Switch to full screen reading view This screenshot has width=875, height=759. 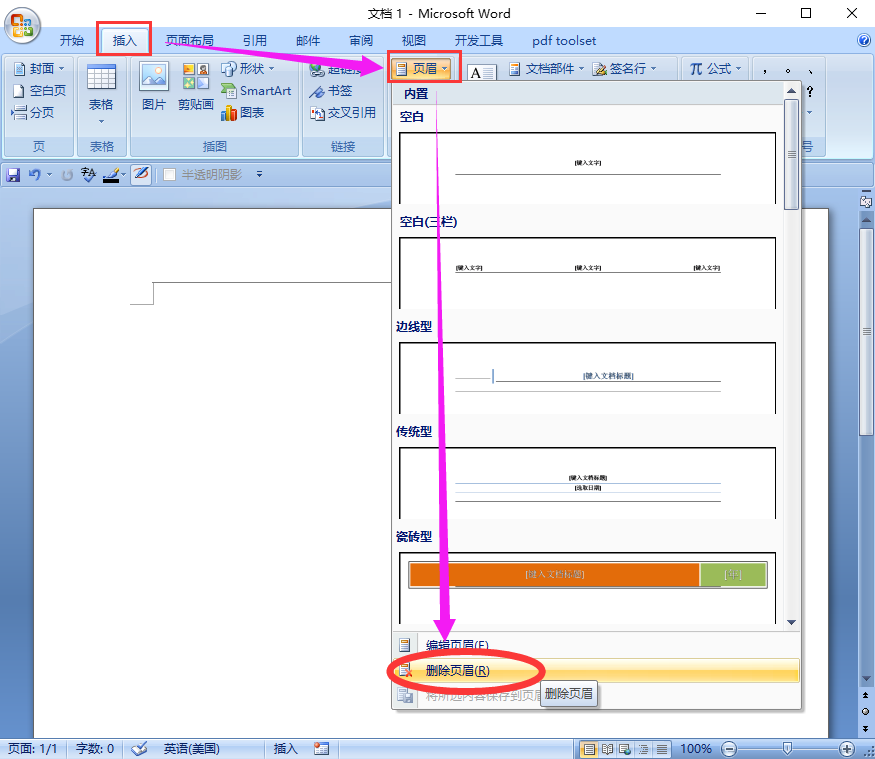[x=607, y=749]
